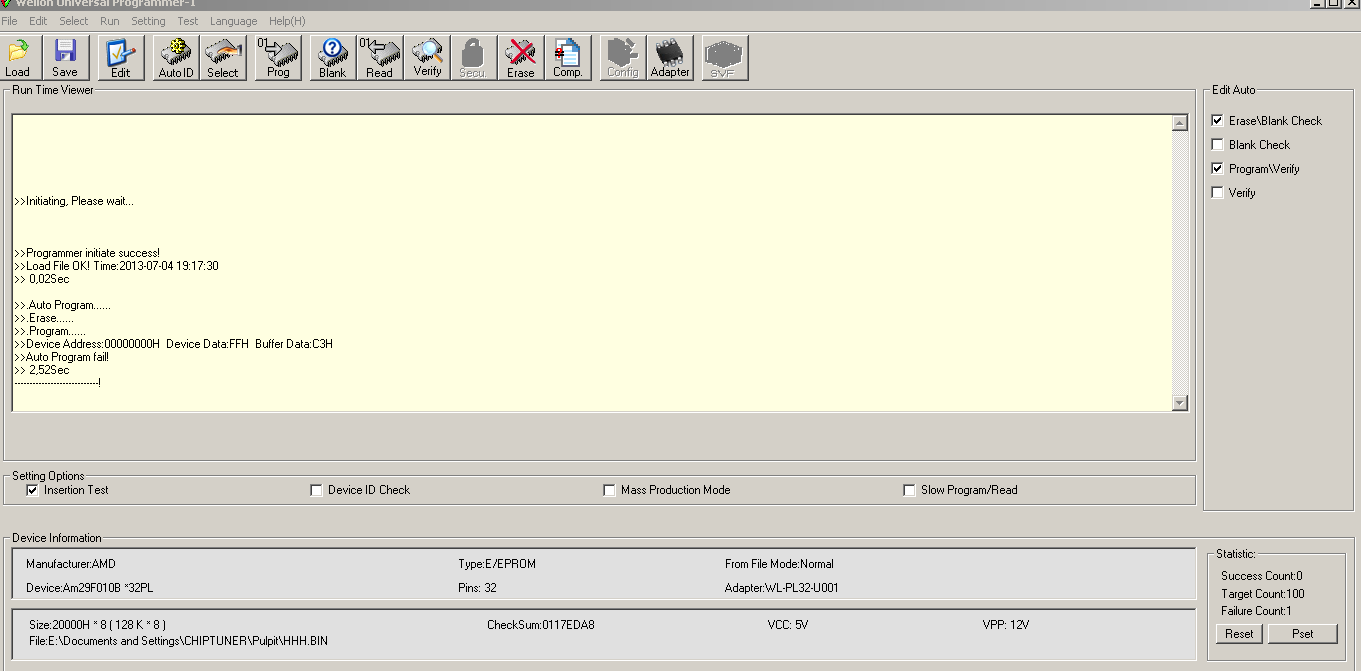Screen dimensions: 1361x671
Task: Toggle Program\Verify in Edit Auto
Action: 1218,168
